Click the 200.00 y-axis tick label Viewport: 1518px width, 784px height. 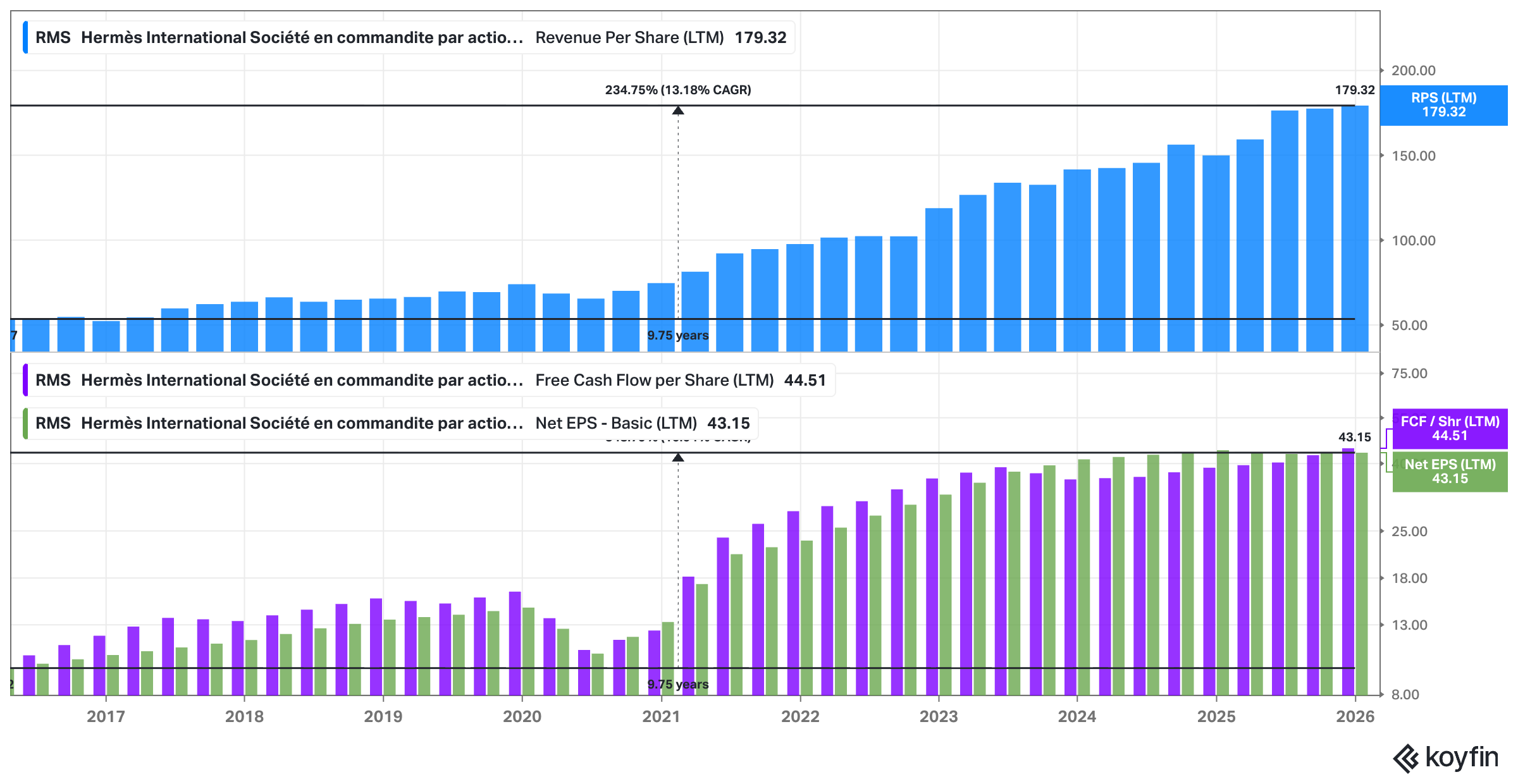(x=1413, y=71)
